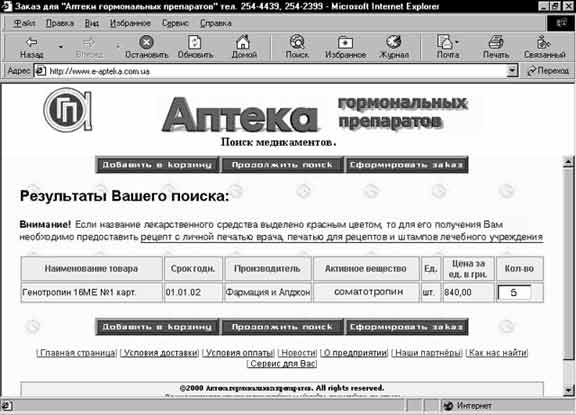Viewport: 576px width, 415px height.
Task: Open Сервис для Вас link
Action: [x=282, y=363]
